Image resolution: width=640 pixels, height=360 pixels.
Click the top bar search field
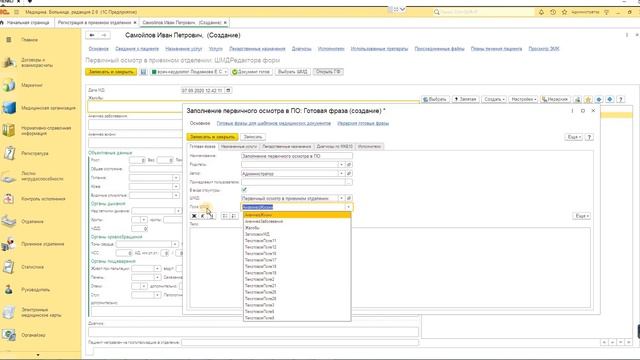(483, 12)
